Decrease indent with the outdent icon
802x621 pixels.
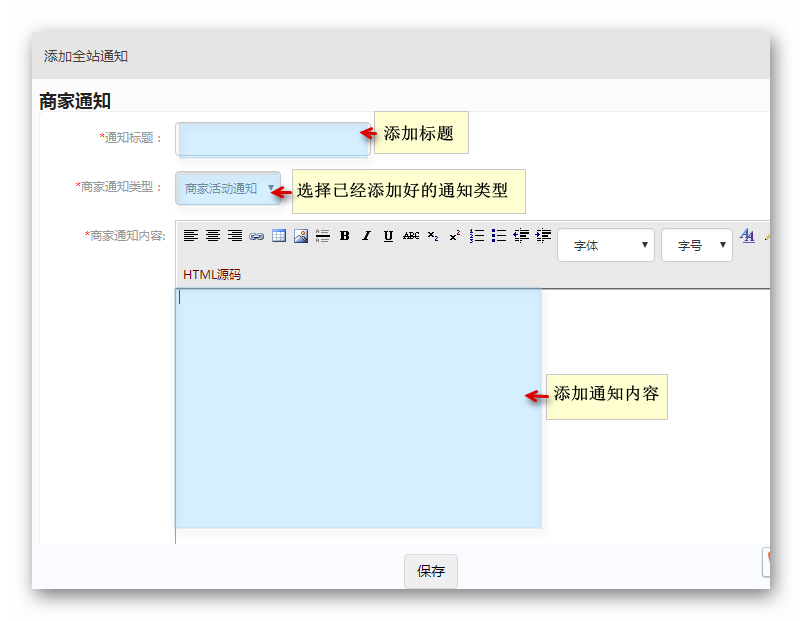pyautogui.click(x=521, y=235)
